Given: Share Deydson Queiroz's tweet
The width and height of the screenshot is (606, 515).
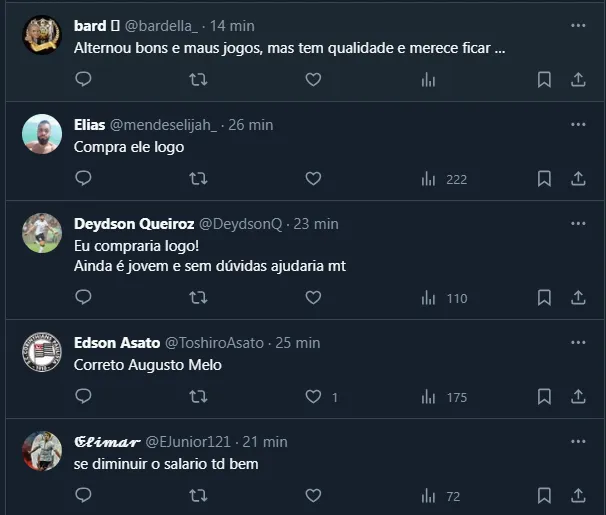Looking at the screenshot, I should click(x=578, y=297).
